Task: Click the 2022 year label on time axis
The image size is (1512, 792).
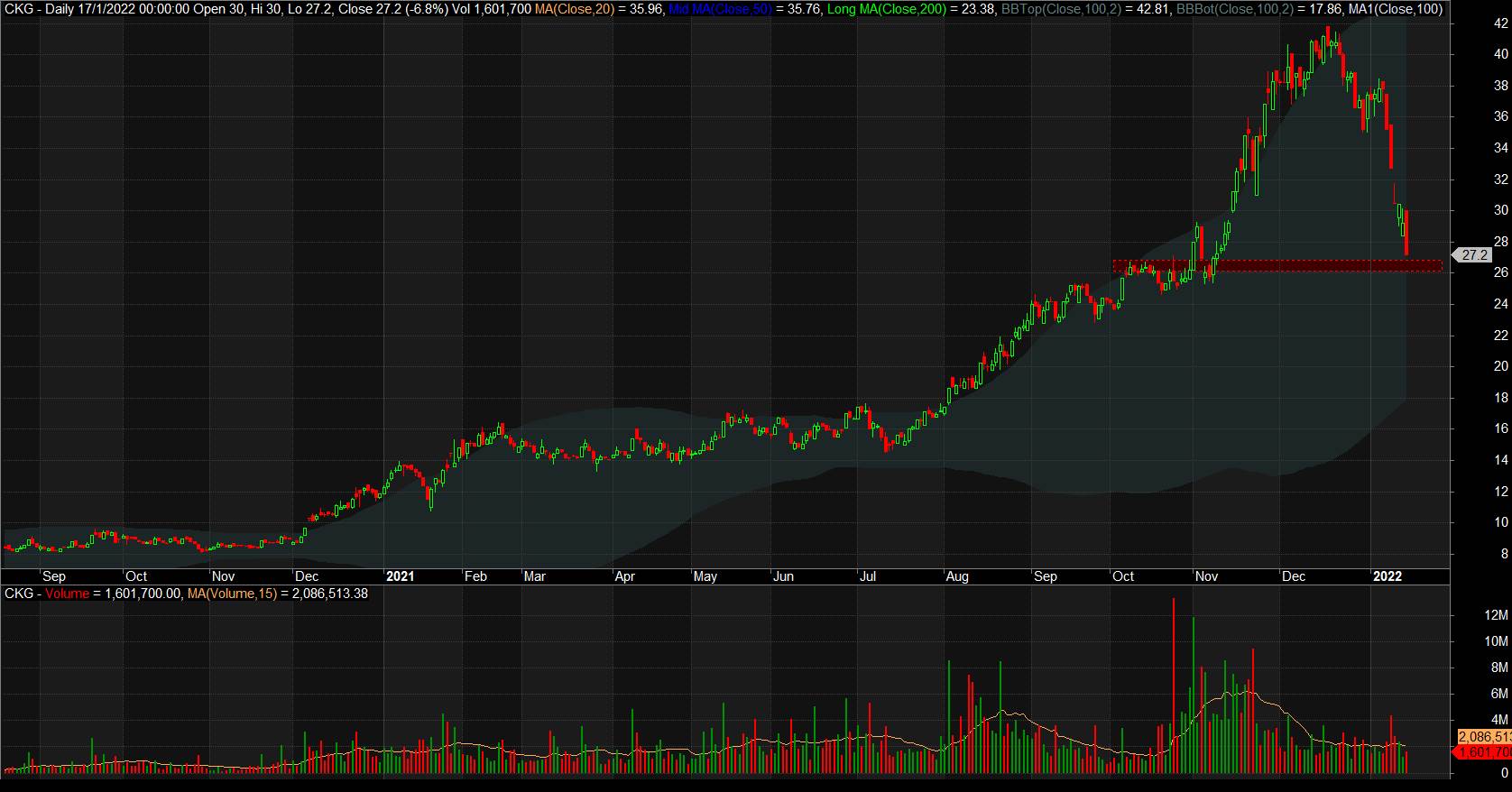Action: 1388,576
